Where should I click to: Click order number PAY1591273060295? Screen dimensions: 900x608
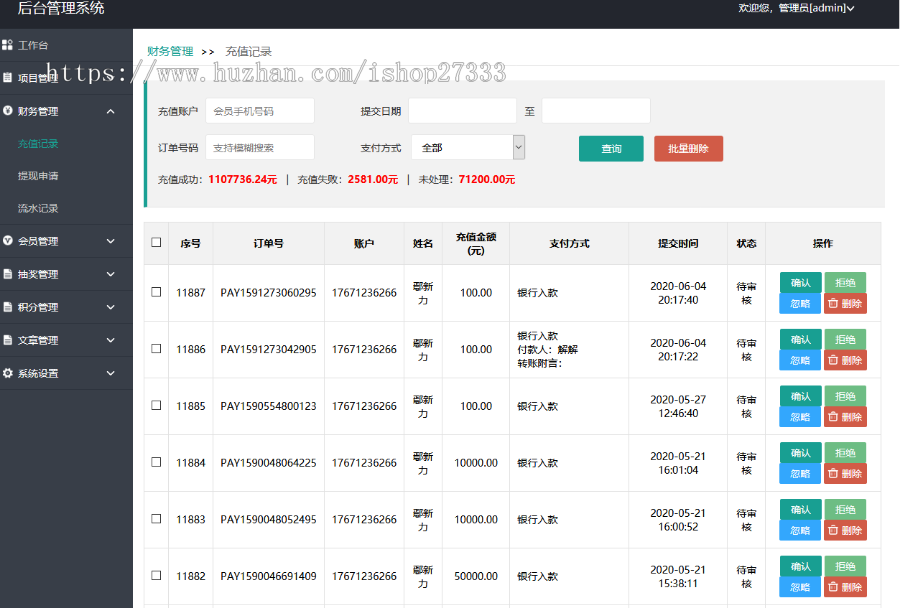pos(268,292)
